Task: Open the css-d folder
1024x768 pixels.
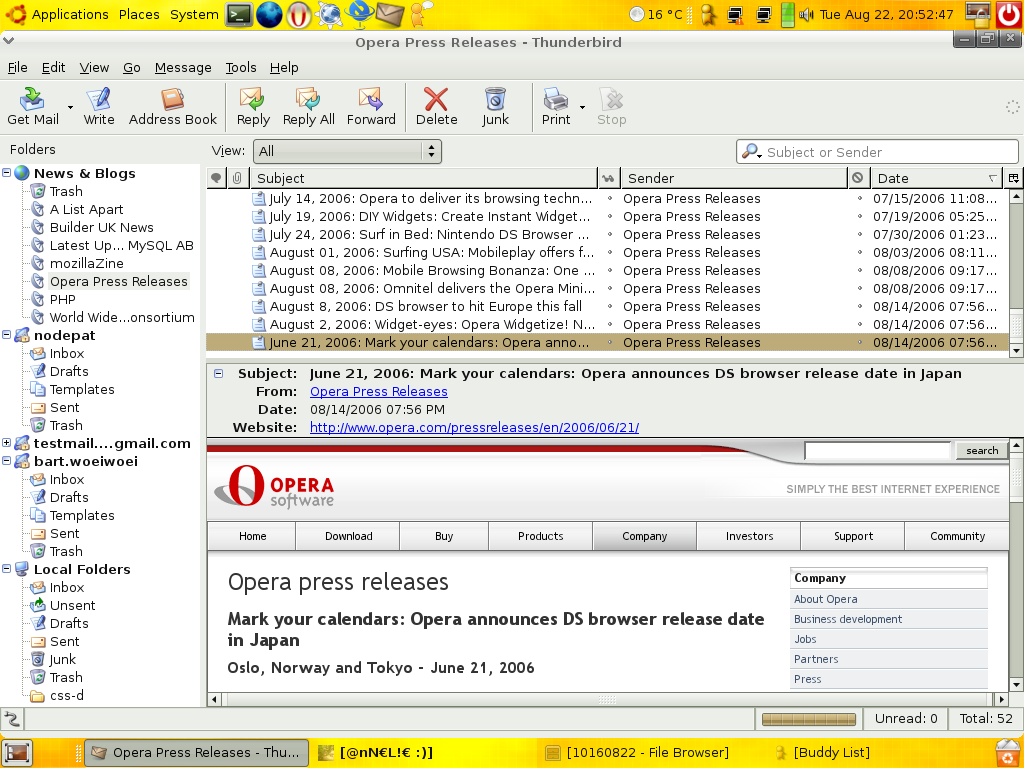Action: [67, 696]
